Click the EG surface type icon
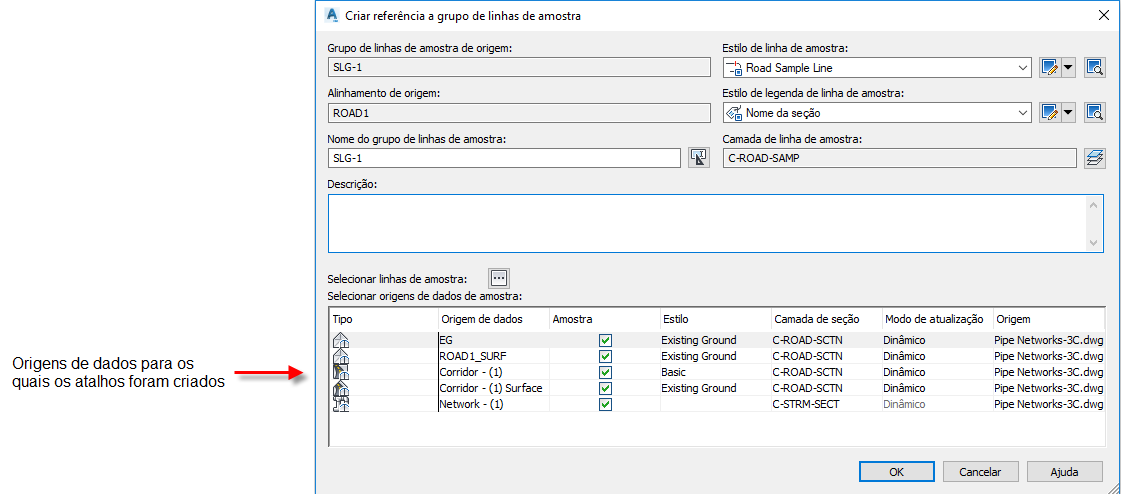 coord(340,340)
